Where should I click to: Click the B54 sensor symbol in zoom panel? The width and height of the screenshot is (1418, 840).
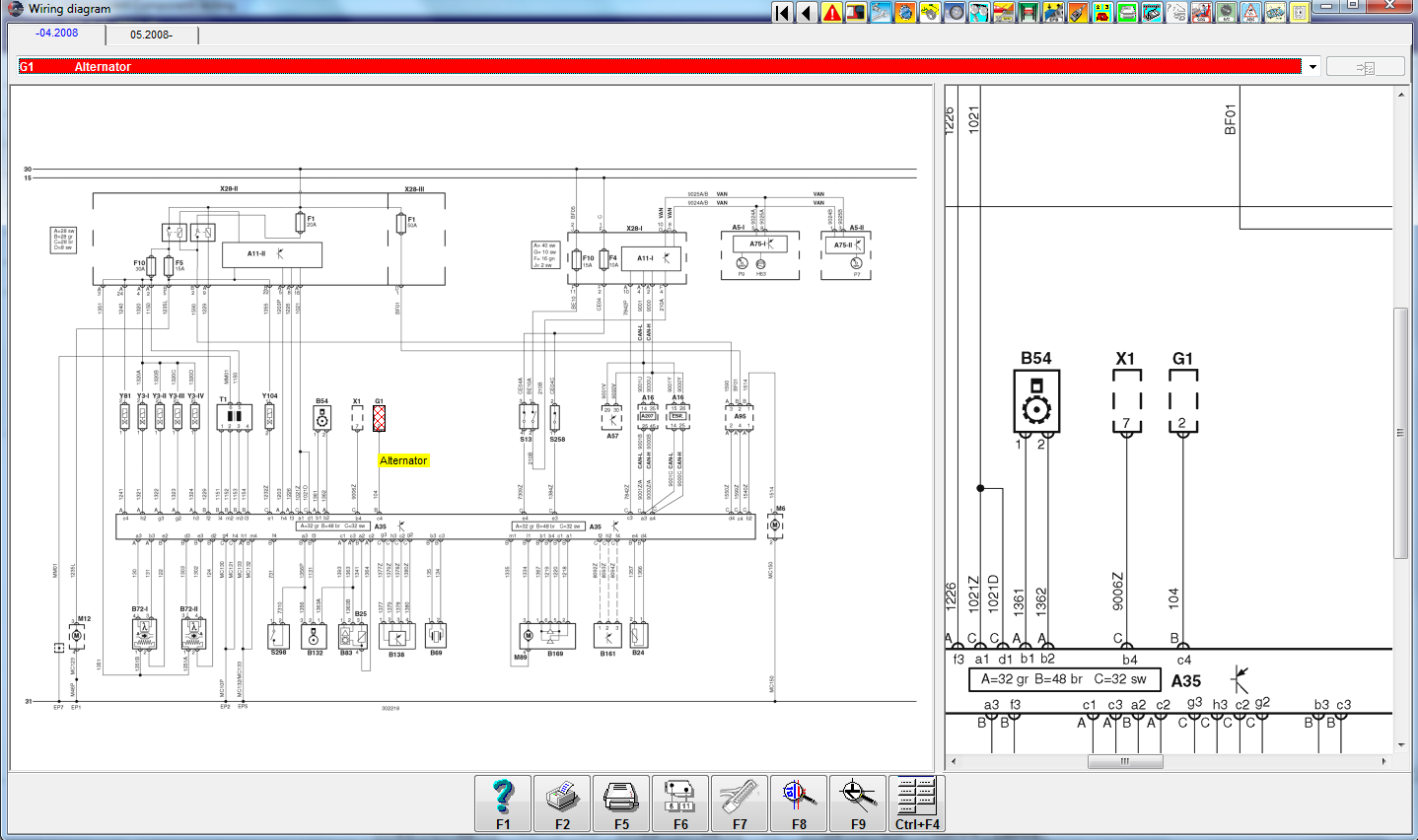1036,401
